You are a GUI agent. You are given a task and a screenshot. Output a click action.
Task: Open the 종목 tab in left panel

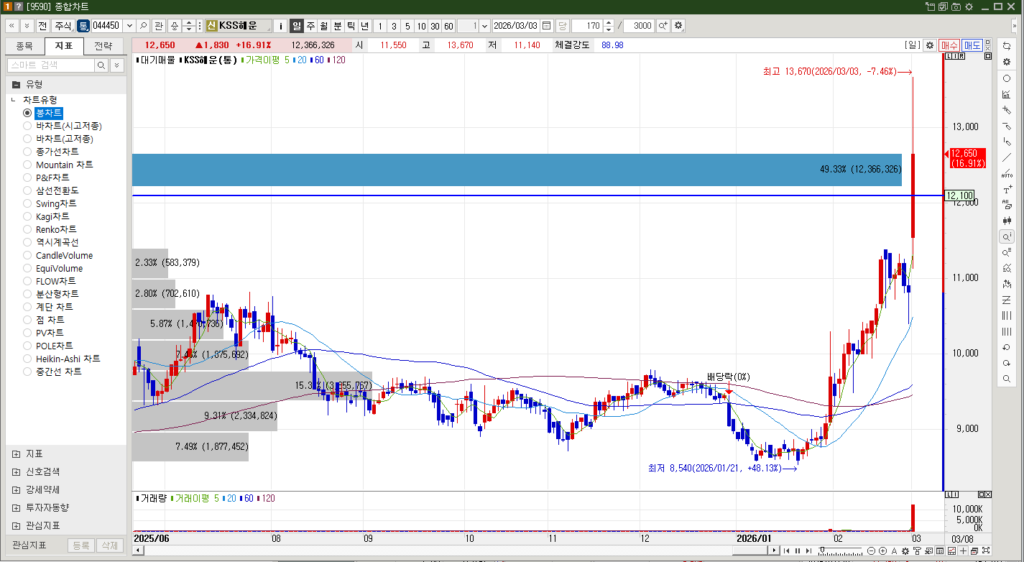pyautogui.click(x=25, y=46)
